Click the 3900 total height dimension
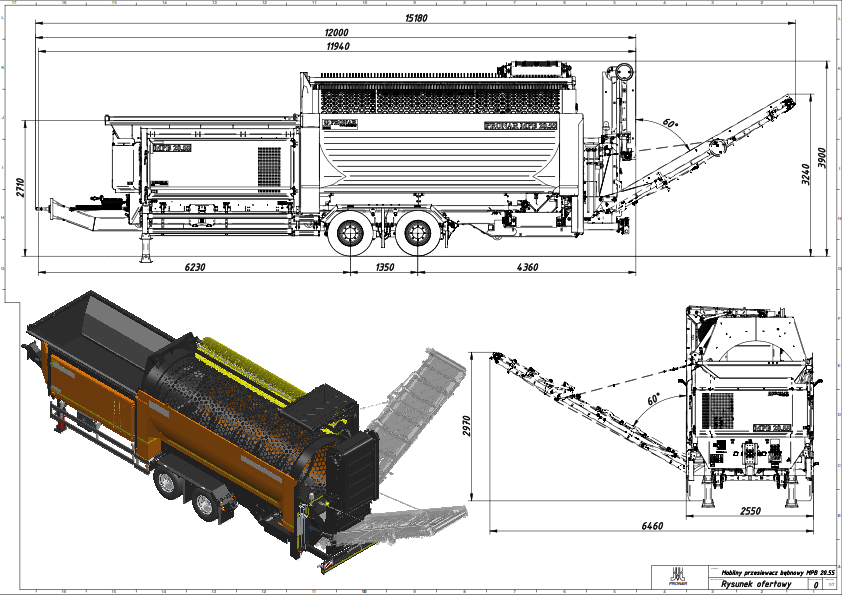The width and height of the screenshot is (842, 595). tap(822, 158)
